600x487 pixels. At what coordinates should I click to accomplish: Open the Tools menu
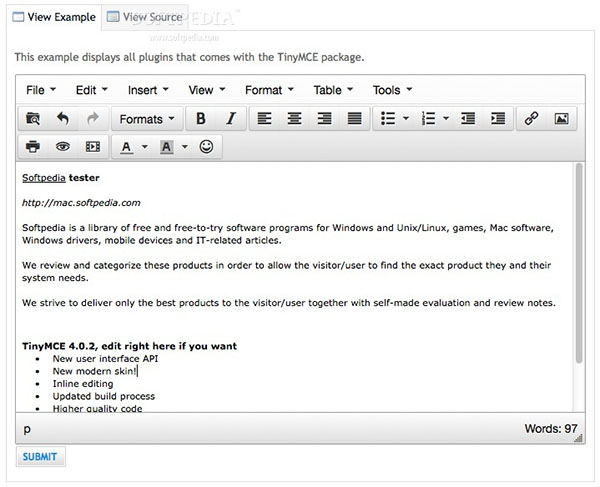[x=392, y=90]
